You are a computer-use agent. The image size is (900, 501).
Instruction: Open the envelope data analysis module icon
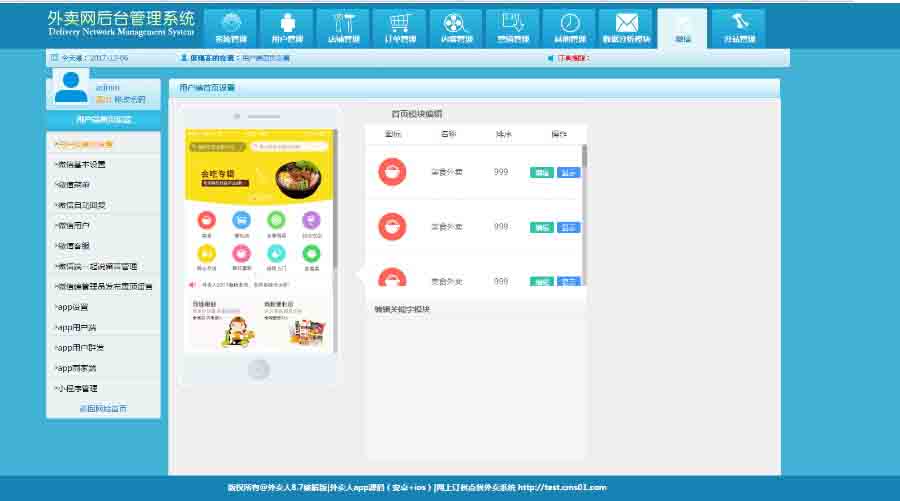tap(626, 28)
